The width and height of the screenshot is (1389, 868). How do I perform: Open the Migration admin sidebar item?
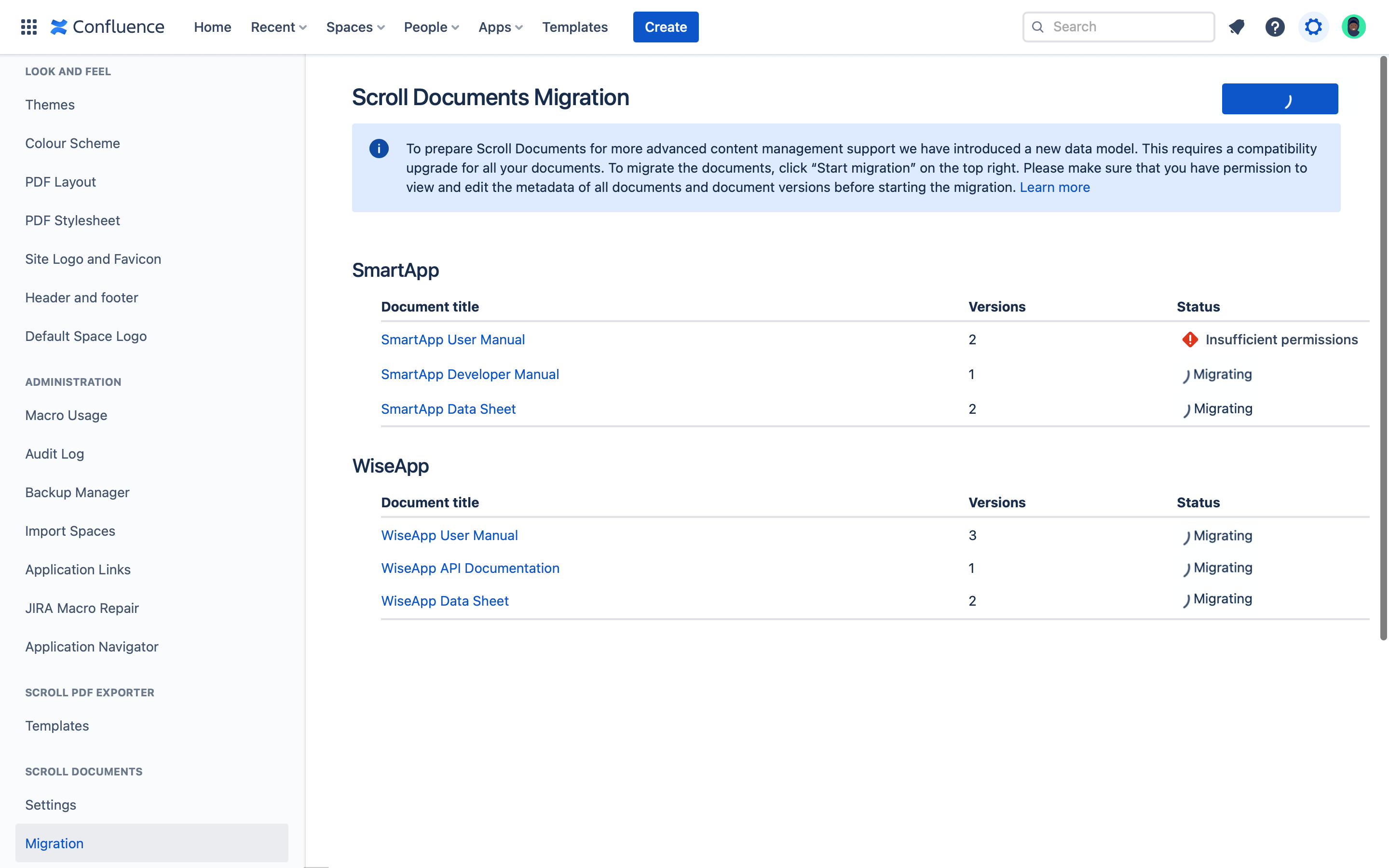[x=54, y=843]
